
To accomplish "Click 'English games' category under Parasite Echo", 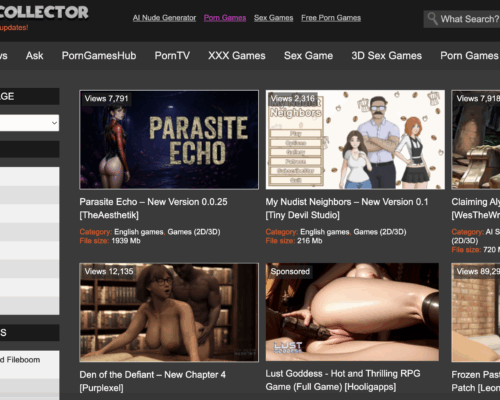I will pyautogui.click(x=139, y=232).
